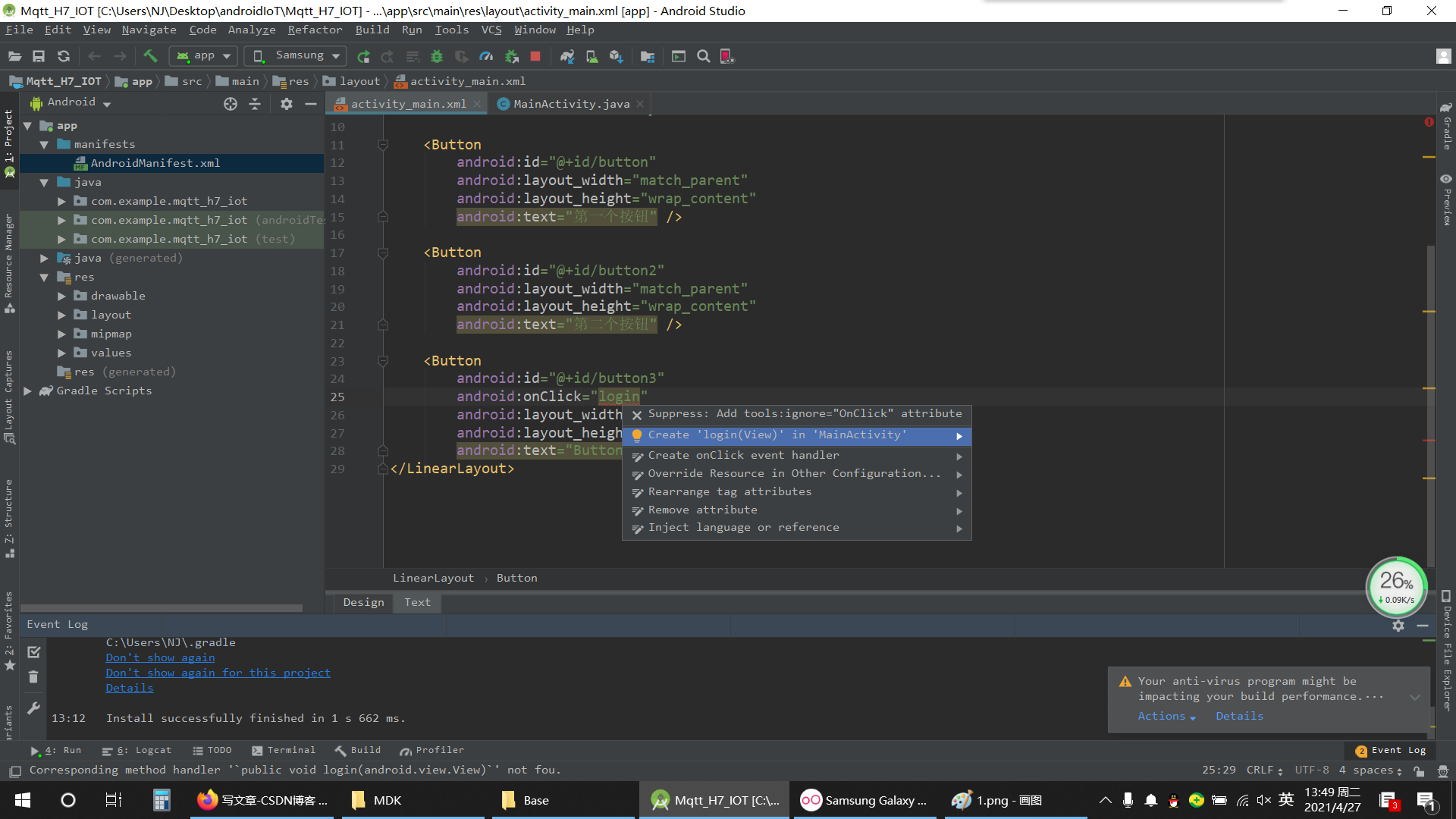Image resolution: width=1456 pixels, height=819 pixels.
Task: Click the Search Everywhere magnifier icon
Action: [703, 56]
